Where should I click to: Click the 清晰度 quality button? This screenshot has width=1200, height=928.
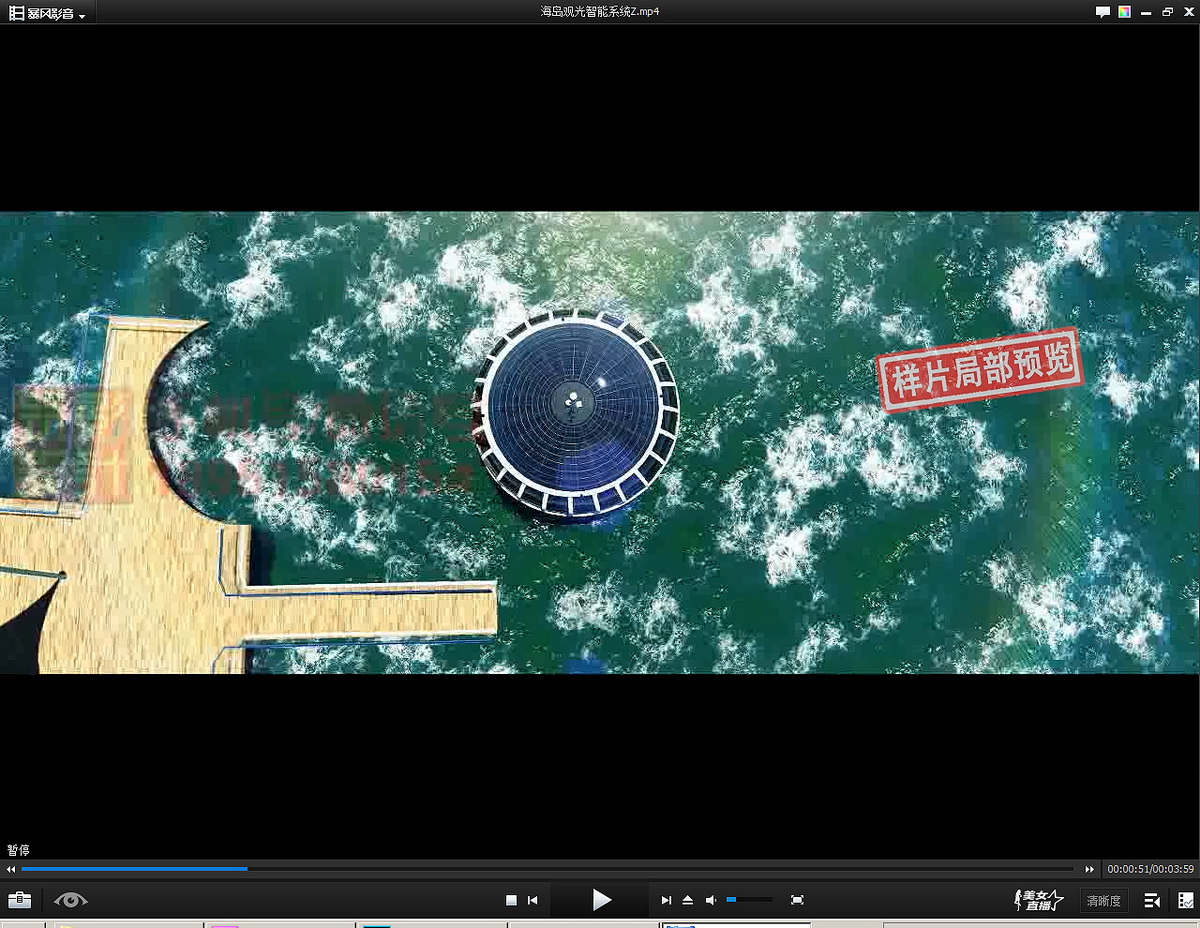pyautogui.click(x=1103, y=901)
